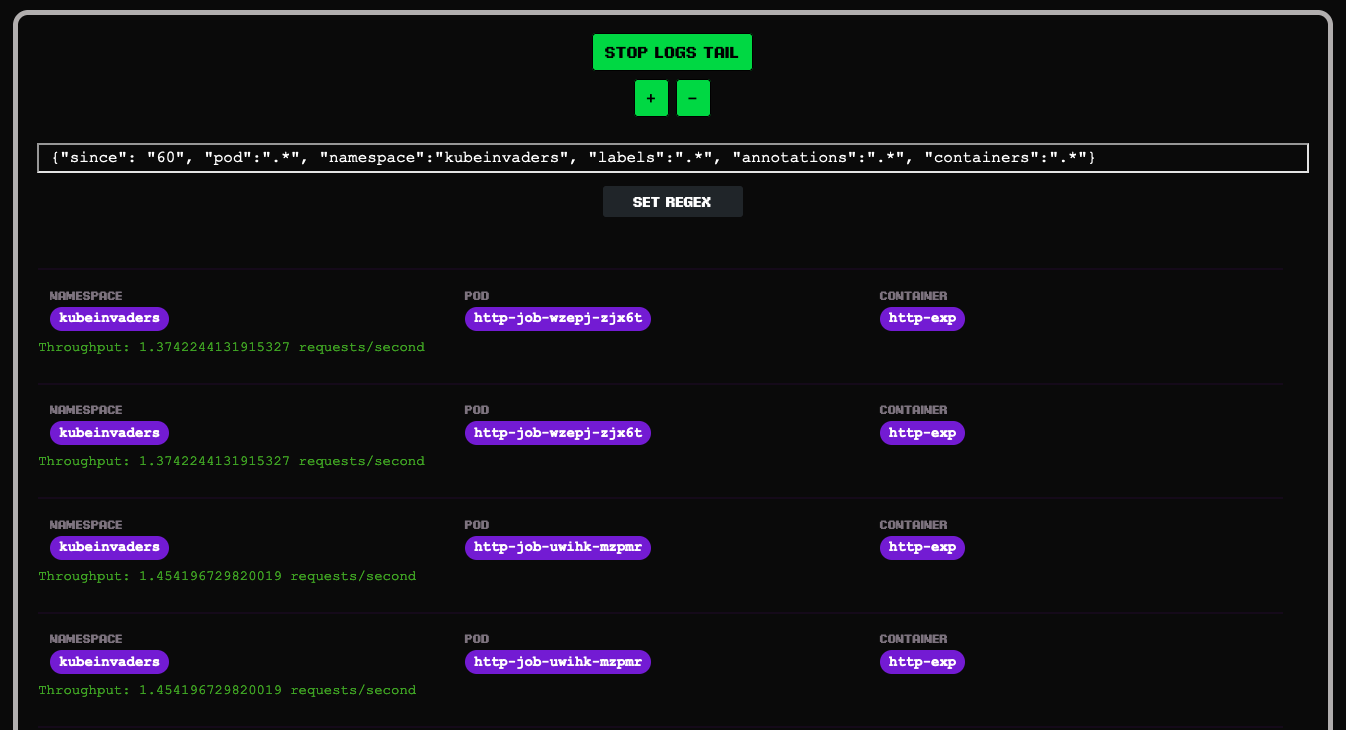Select the third entry's throughput 1.454 log line
This screenshot has height=730, width=1346.
227,576
